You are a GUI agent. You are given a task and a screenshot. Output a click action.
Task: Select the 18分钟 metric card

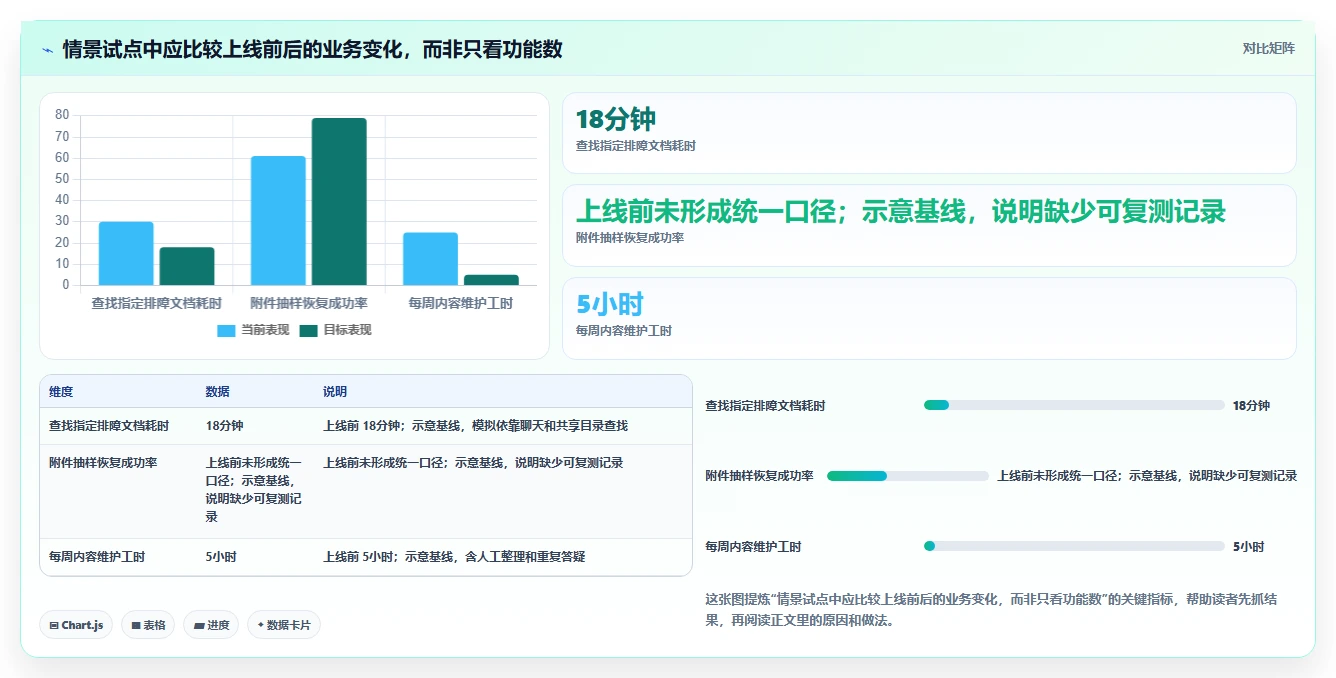coord(929,133)
